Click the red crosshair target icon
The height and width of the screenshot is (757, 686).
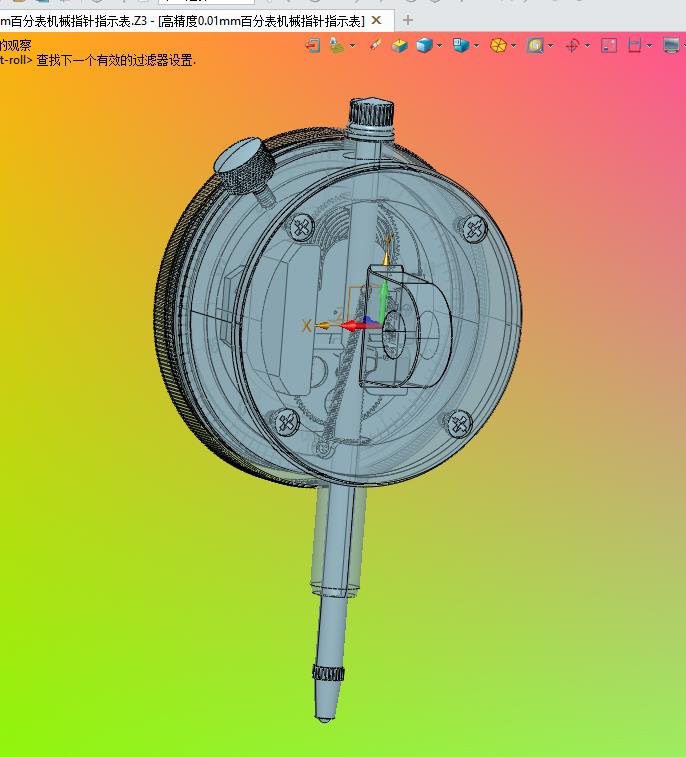click(573, 46)
